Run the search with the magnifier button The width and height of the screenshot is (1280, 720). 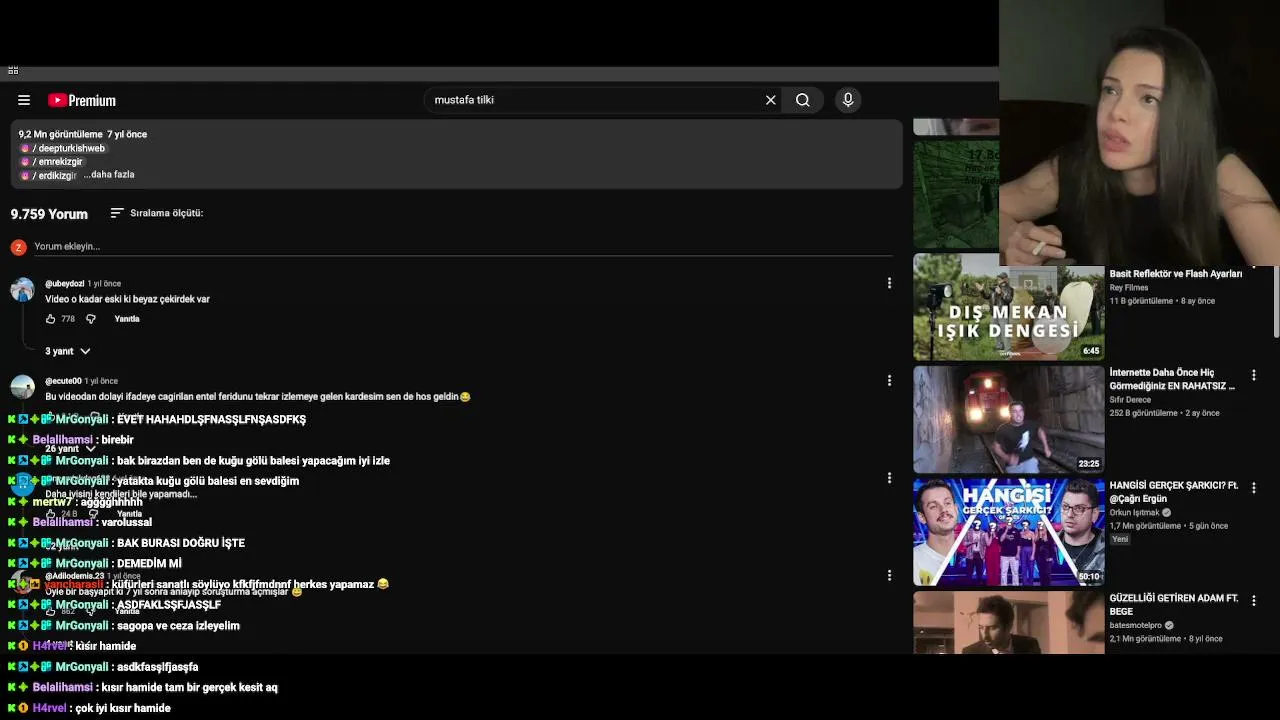(802, 100)
